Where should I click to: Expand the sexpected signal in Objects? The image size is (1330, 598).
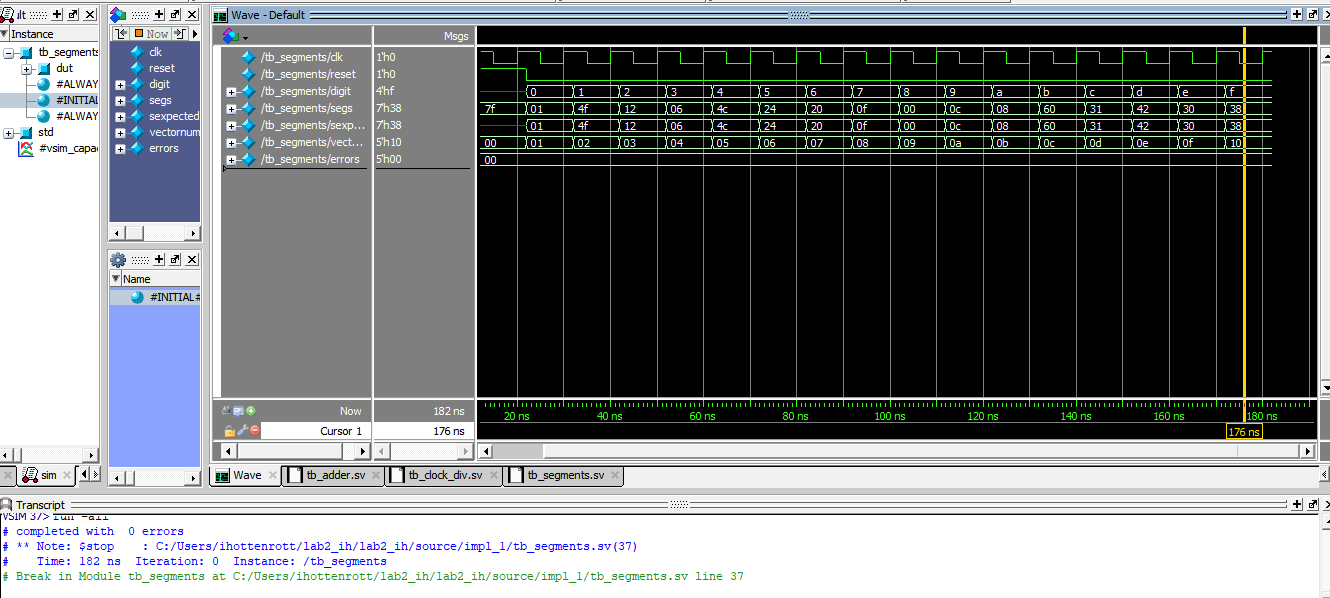click(x=121, y=117)
